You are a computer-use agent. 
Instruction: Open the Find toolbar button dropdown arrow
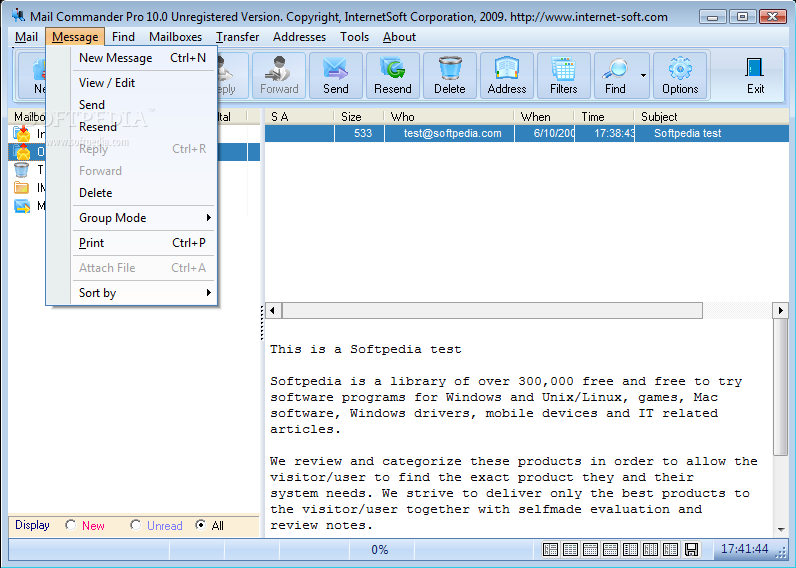(643, 75)
